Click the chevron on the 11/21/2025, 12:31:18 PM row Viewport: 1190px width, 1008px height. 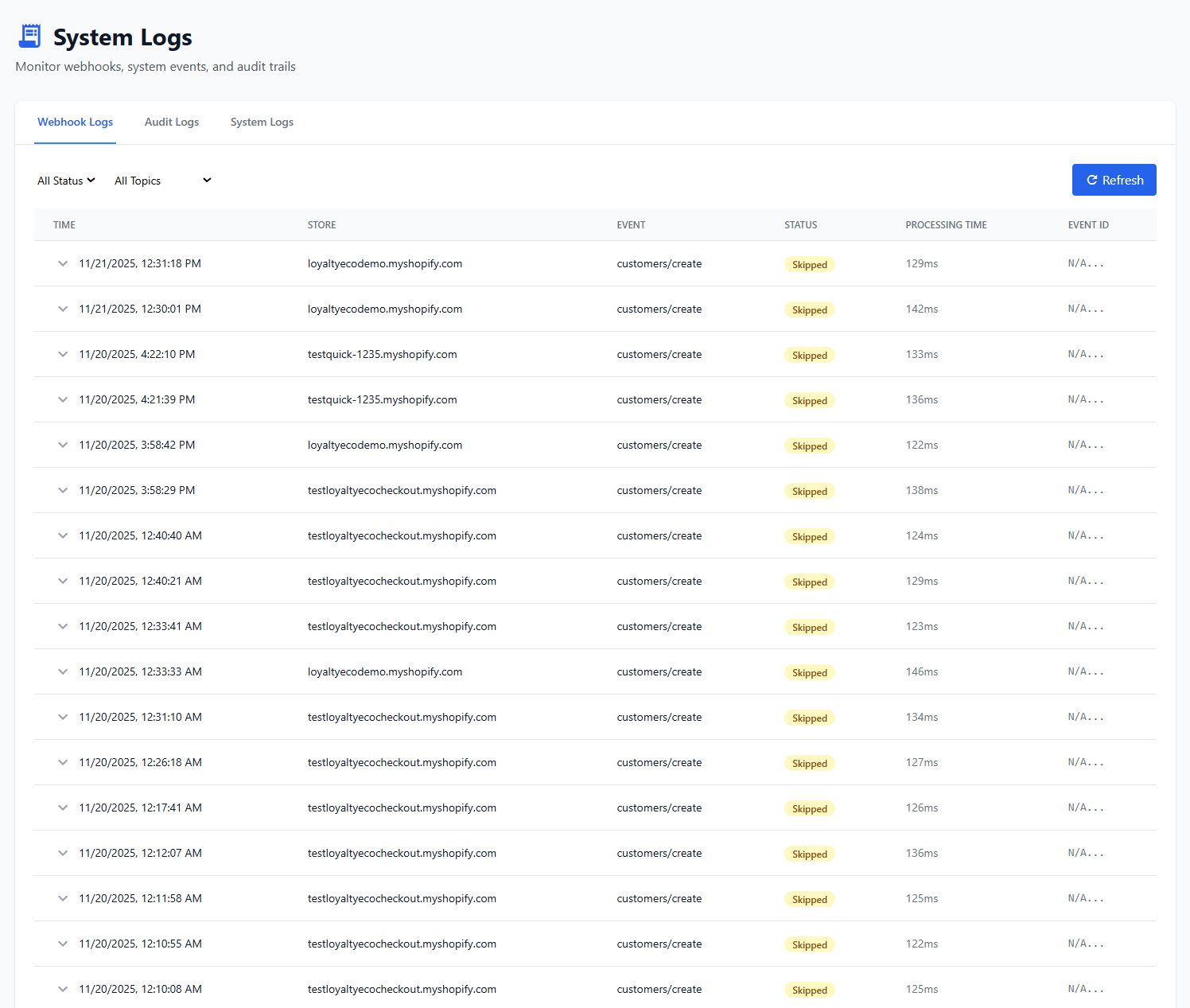(63, 263)
